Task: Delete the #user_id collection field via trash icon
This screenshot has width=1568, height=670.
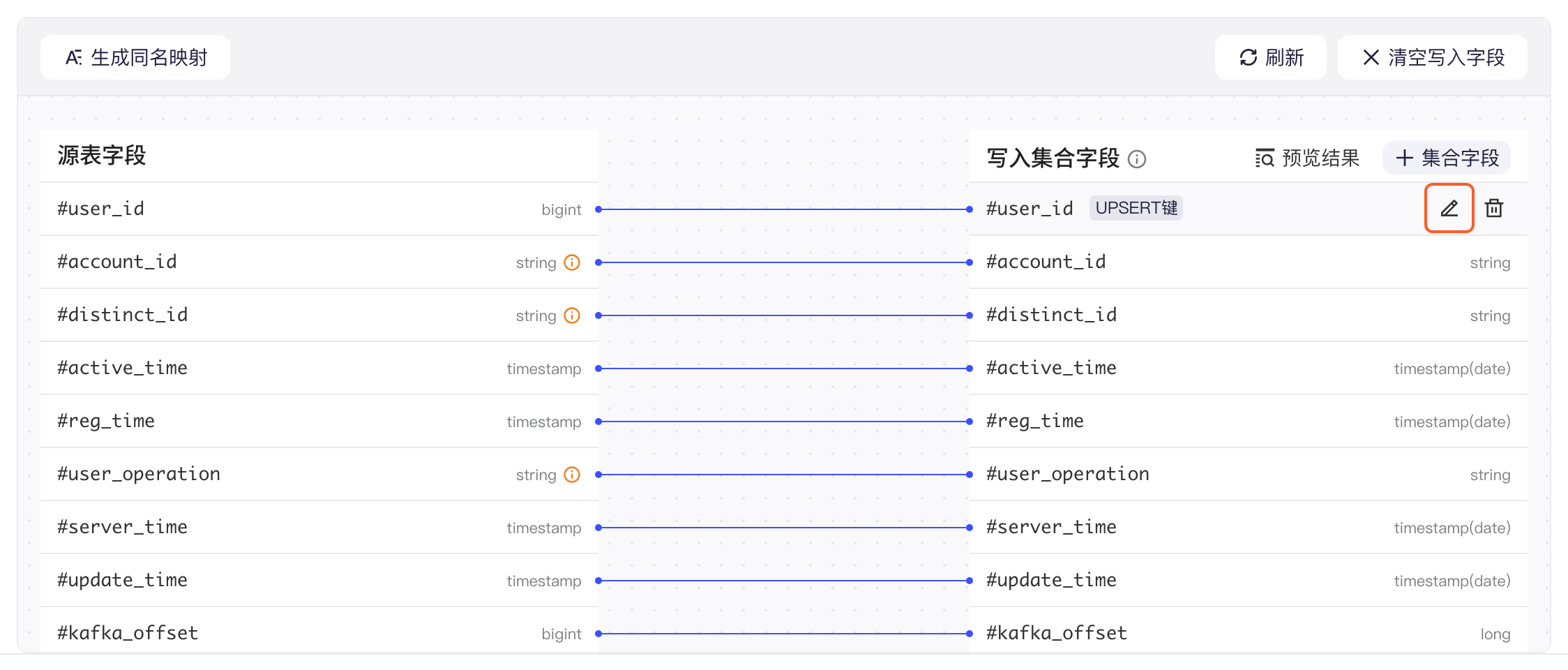Action: [x=1494, y=208]
